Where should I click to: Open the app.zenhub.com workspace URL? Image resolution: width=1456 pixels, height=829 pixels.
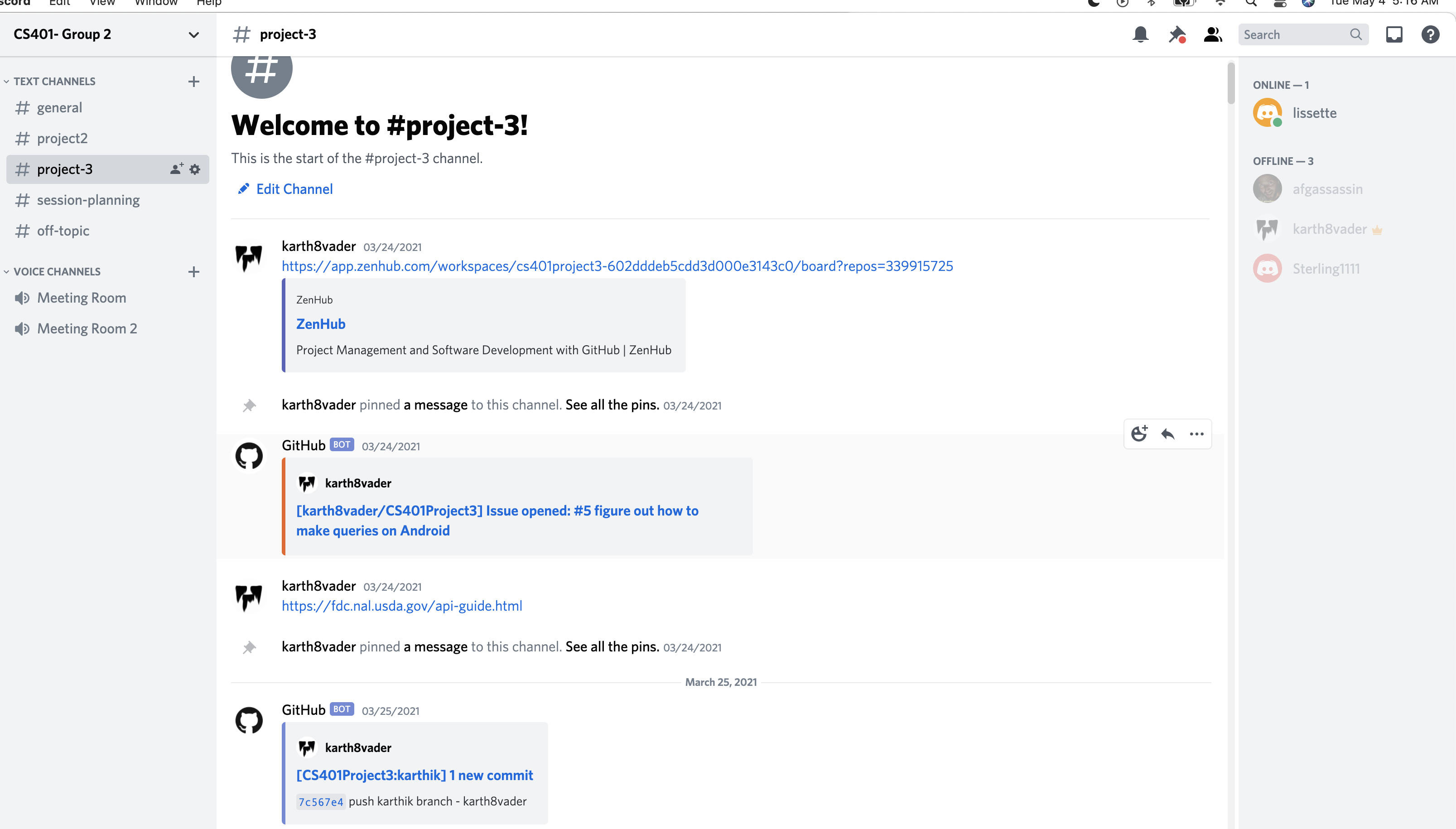617,266
